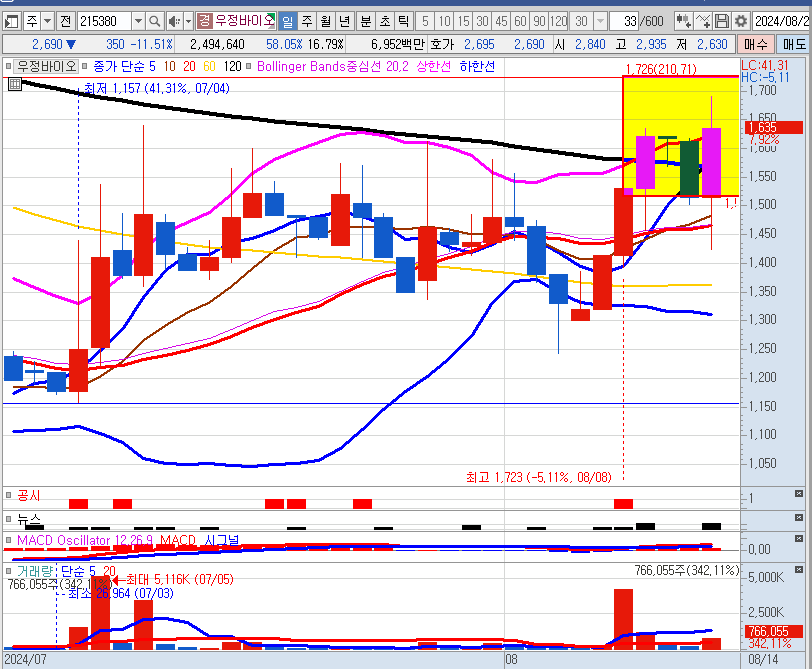Click the add line indicator icon
The height and width of the screenshot is (669, 812).
pos(704,21)
